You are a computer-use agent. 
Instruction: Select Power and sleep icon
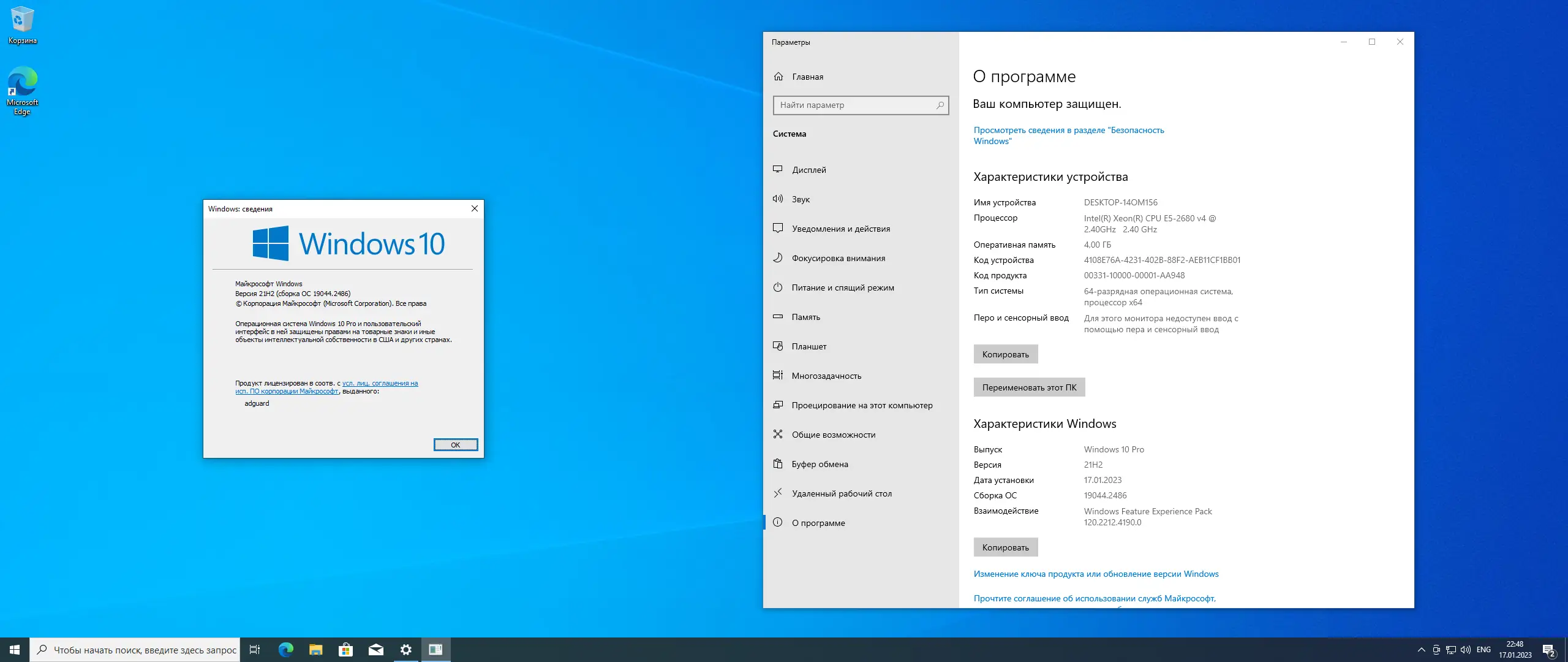tap(778, 287)
